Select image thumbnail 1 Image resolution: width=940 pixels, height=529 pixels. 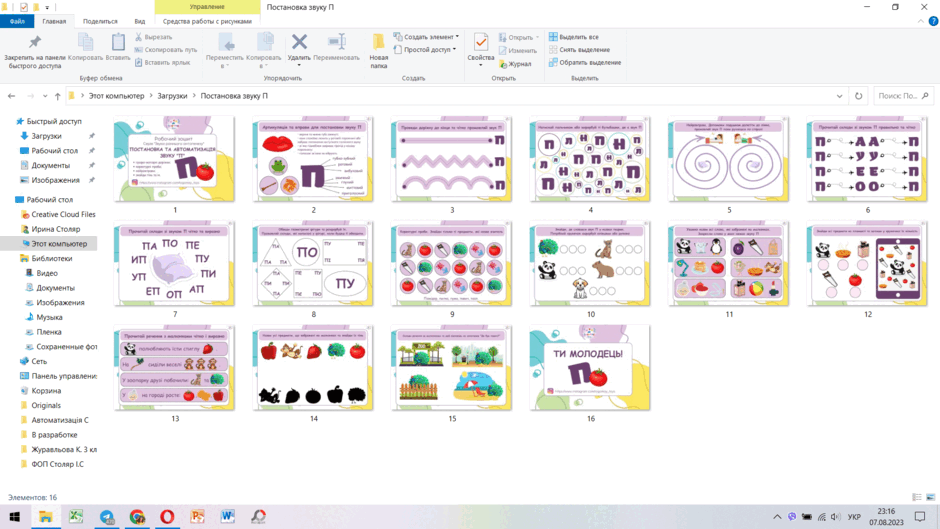[x=174, y=159]
